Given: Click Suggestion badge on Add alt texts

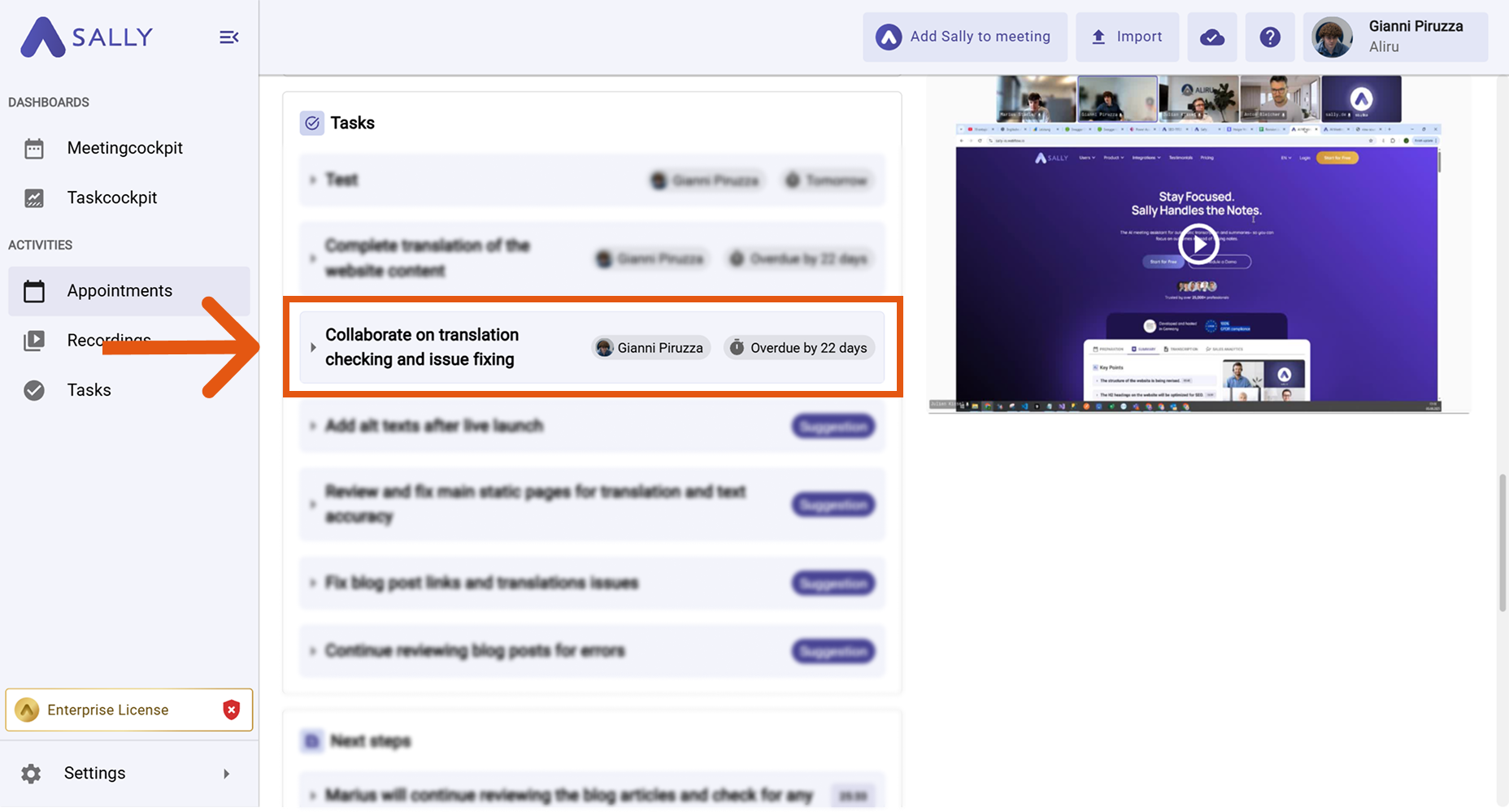Looking at the screenshot, I should (x=833, y=427).
